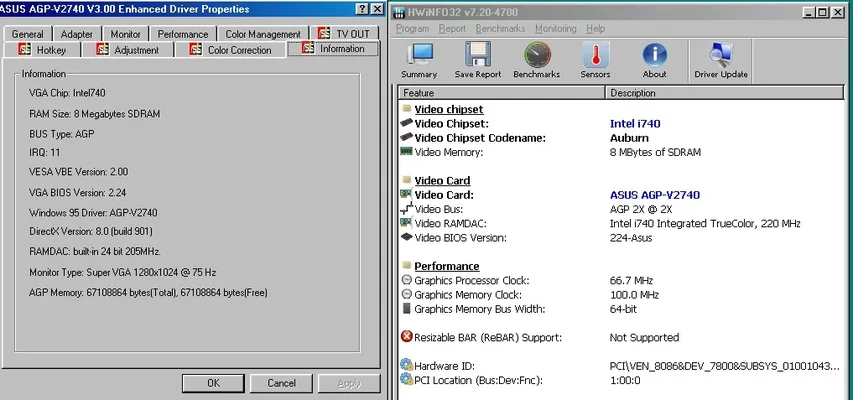Switch to the Color Management tab
This screenshot has width=853, height=400.
[x=263, y=34]
